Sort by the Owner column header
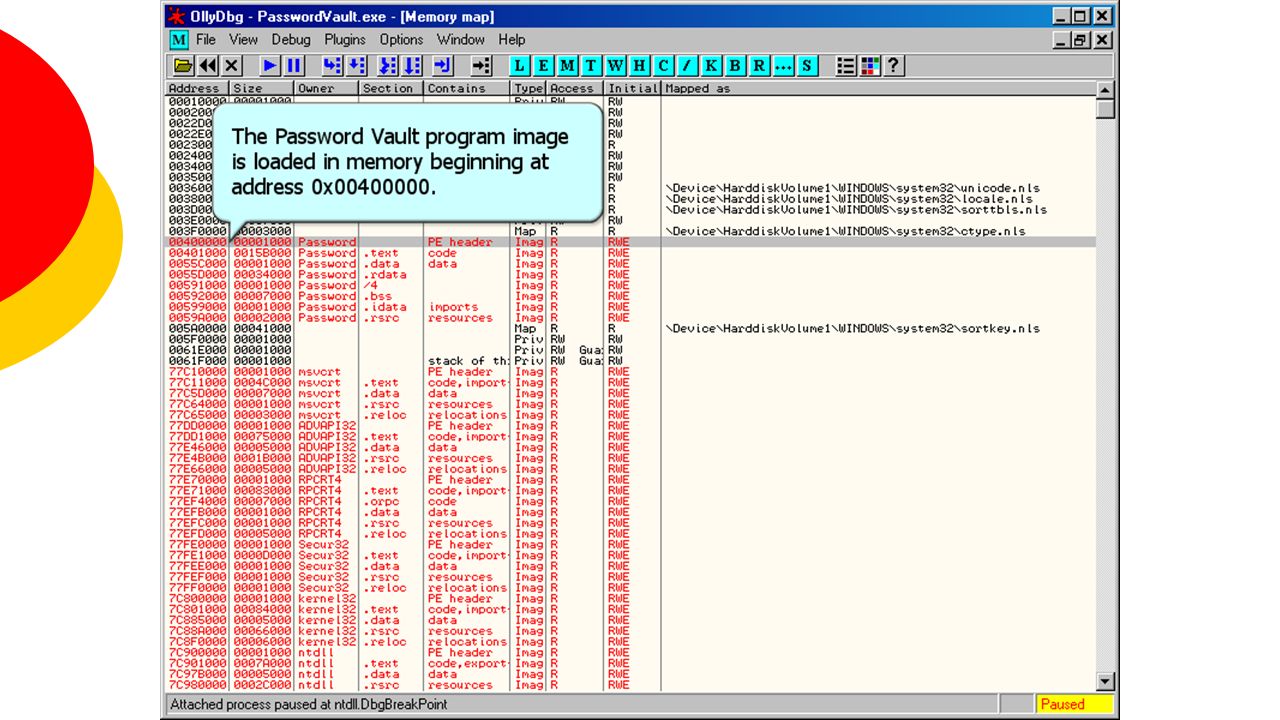 [327, 89]
